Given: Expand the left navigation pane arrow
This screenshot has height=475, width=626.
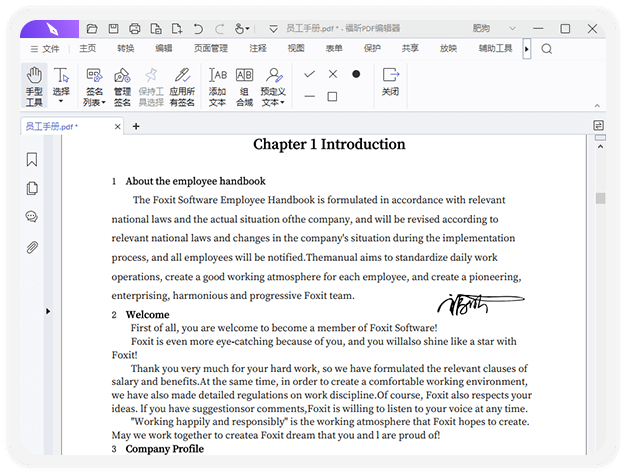Looking at the screenshot, I should coord(48,311).
